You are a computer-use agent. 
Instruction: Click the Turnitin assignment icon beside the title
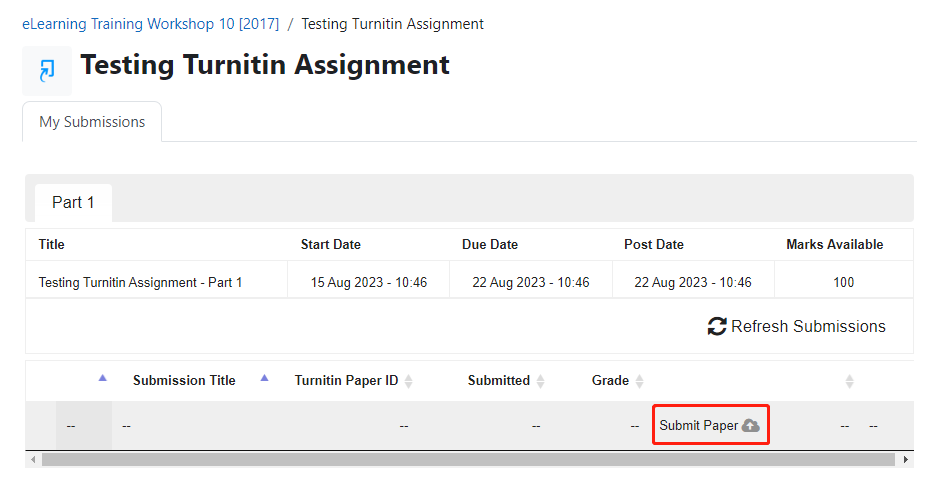(x=47, y=71)
